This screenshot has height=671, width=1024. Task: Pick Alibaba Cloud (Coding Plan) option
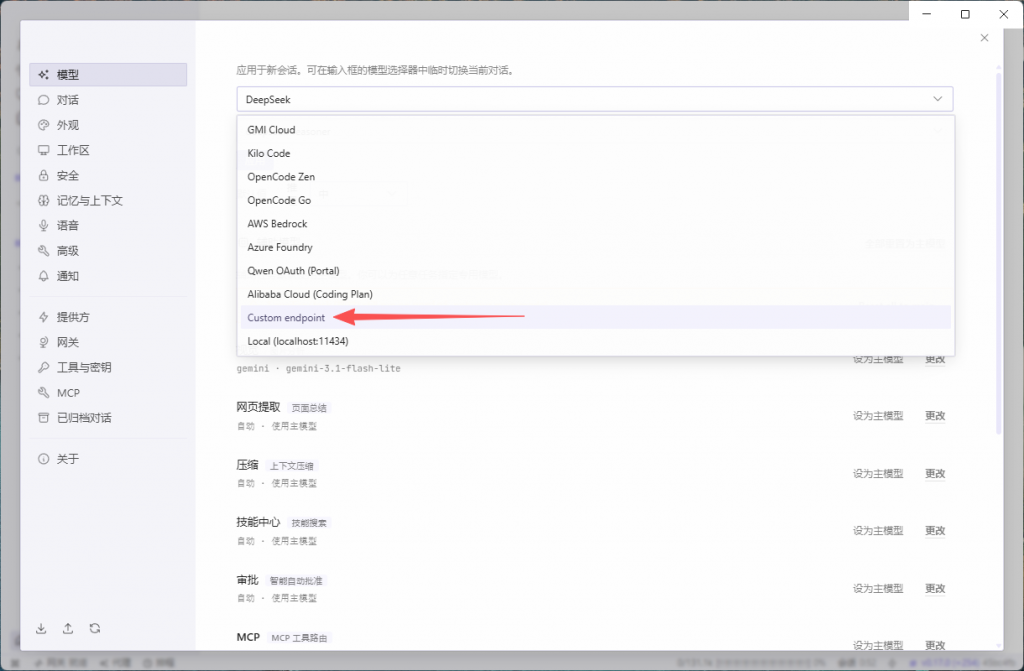(595, 294)
